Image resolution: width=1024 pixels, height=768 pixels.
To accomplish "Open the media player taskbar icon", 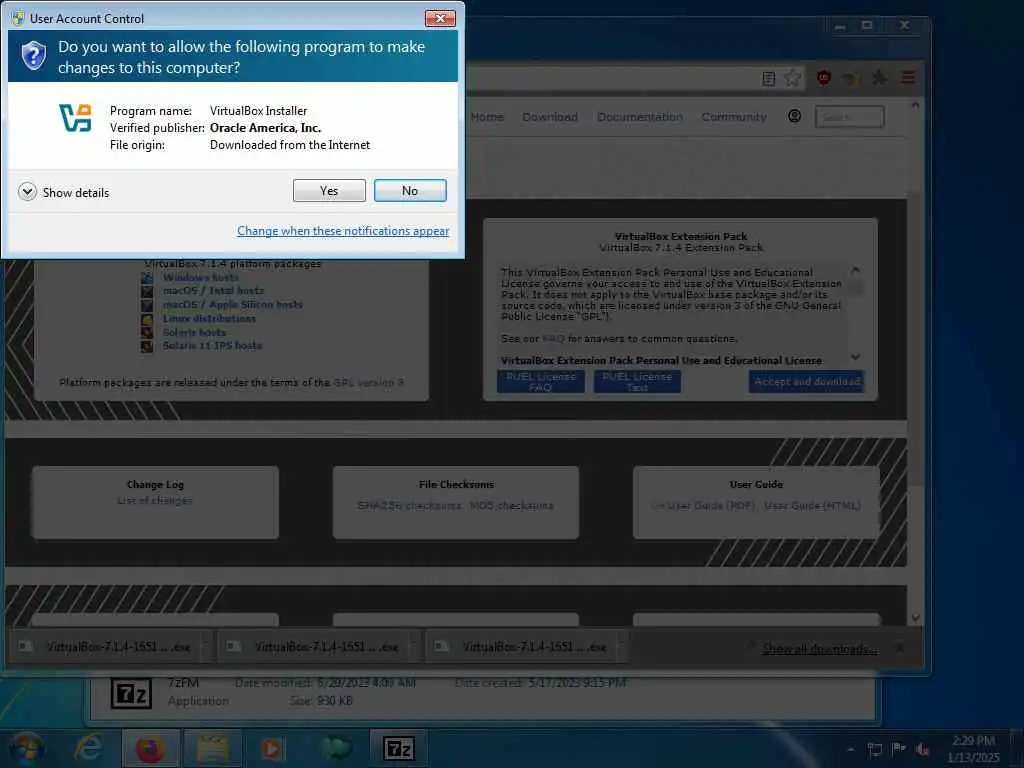I will pyautogui.click(x=273, y=748).
